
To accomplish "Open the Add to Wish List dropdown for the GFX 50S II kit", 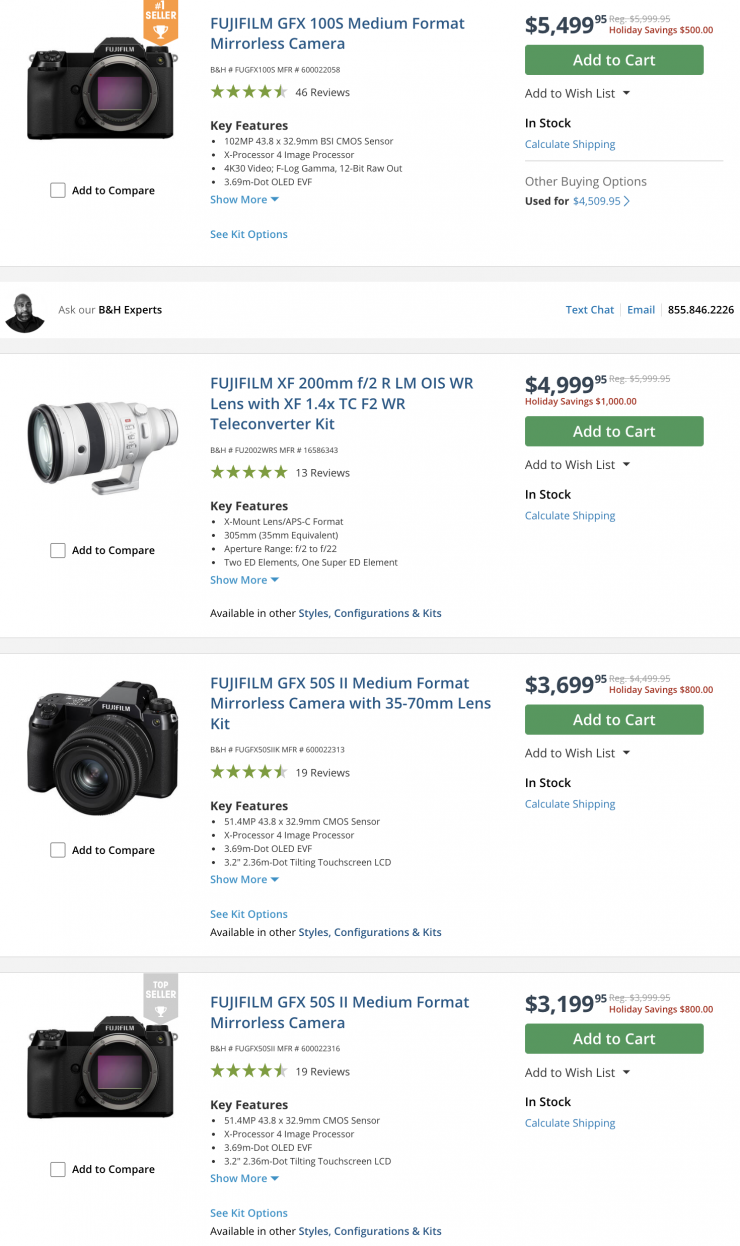I will coord(577,753).
